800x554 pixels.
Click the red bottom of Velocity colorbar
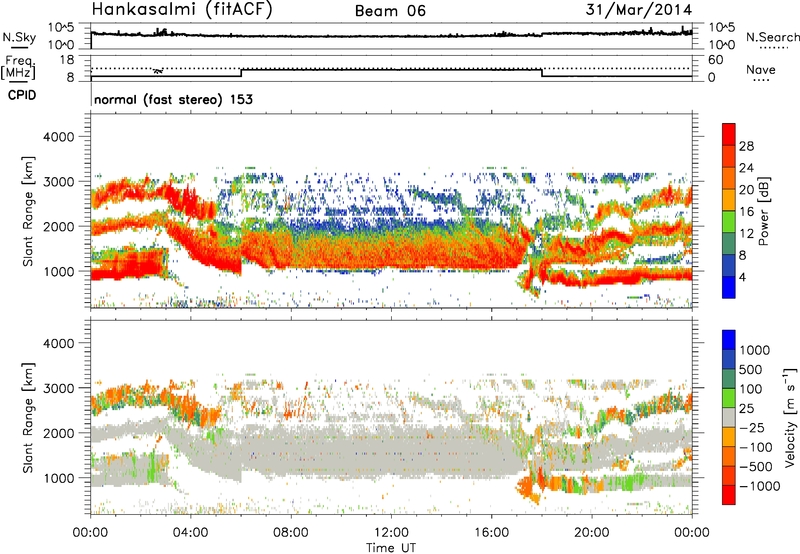tap(729, 495)
